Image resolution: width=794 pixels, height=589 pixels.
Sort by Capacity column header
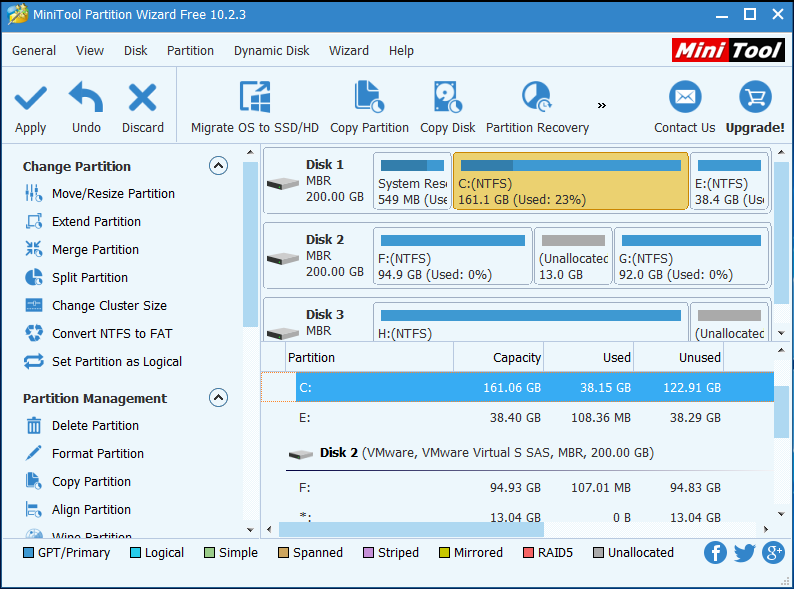[498, 358]
